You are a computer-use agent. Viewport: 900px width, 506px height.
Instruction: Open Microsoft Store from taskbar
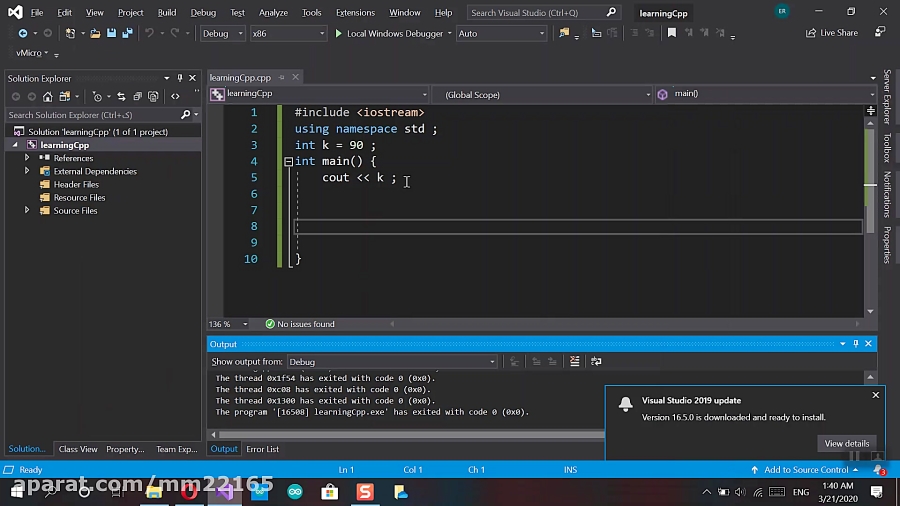330,492
